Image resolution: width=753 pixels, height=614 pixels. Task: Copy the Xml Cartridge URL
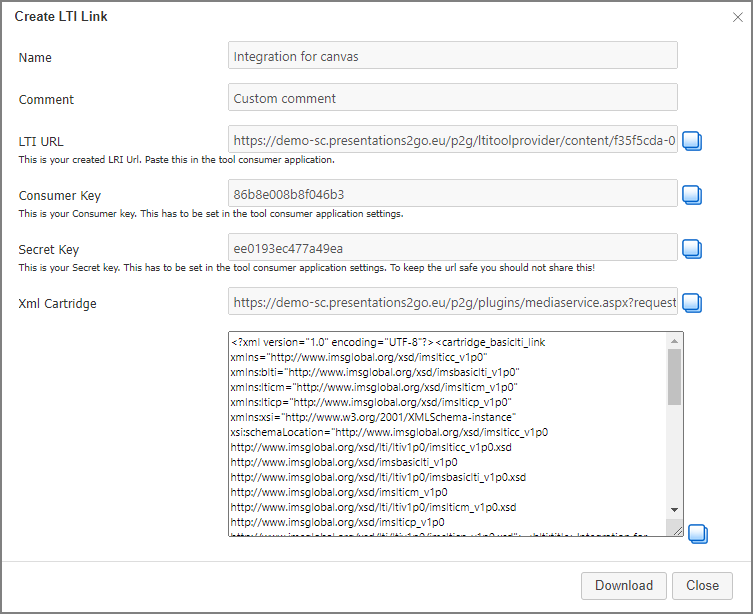[x=692, y=303]
